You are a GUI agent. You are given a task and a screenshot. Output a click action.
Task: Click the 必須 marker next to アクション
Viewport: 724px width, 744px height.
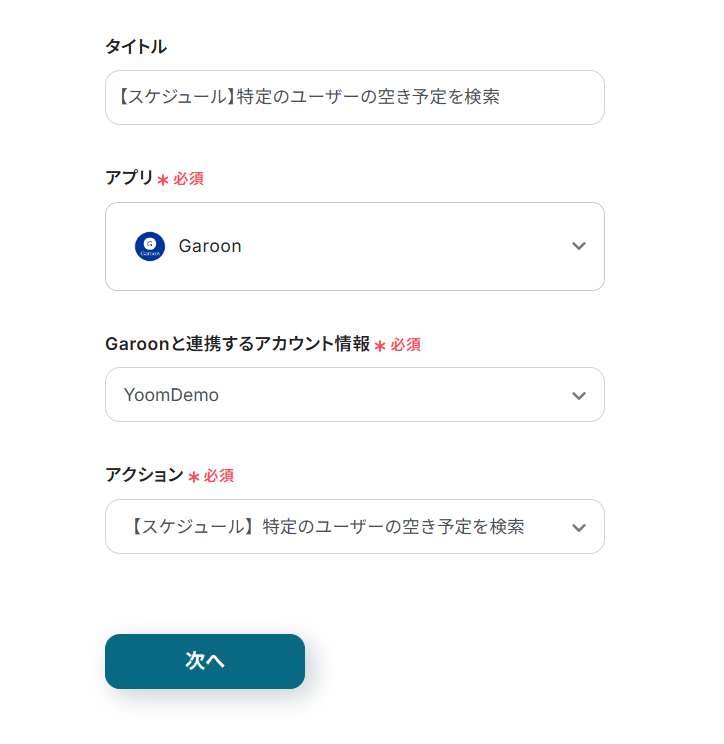pos(219,476)
